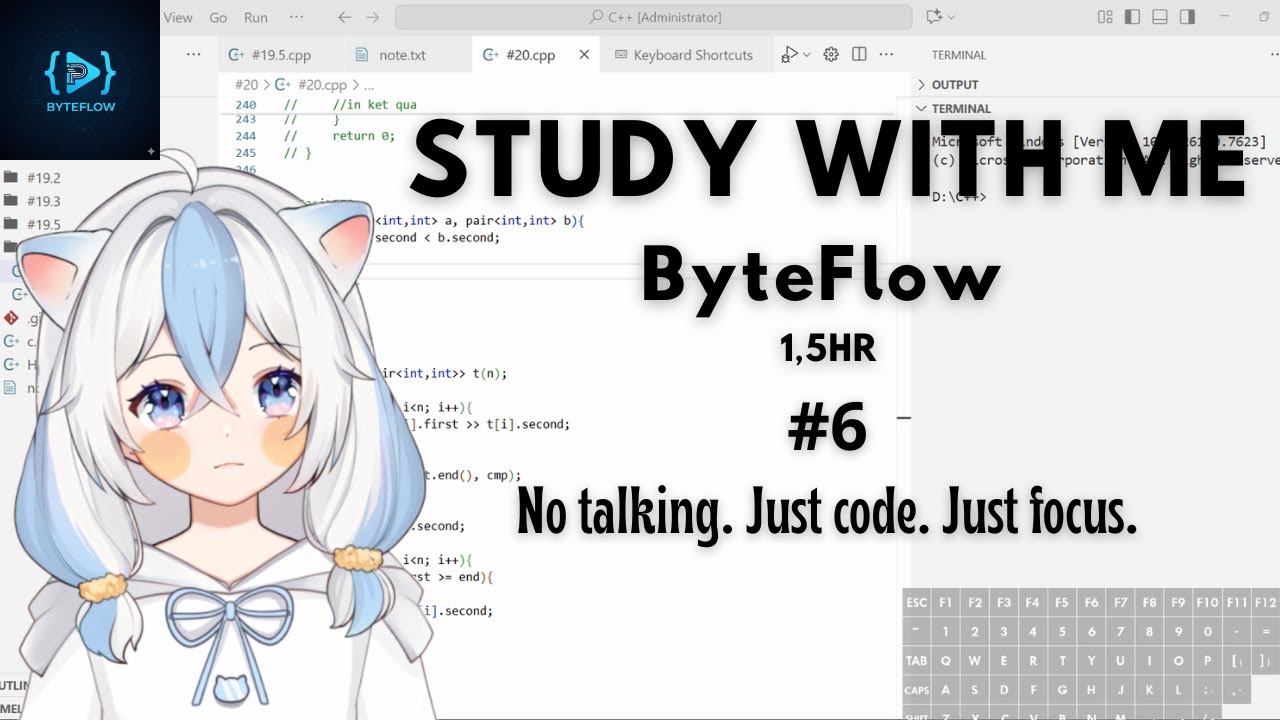
Task: Click the D:\C++> terminal prompt
Action: coord(959,197)
